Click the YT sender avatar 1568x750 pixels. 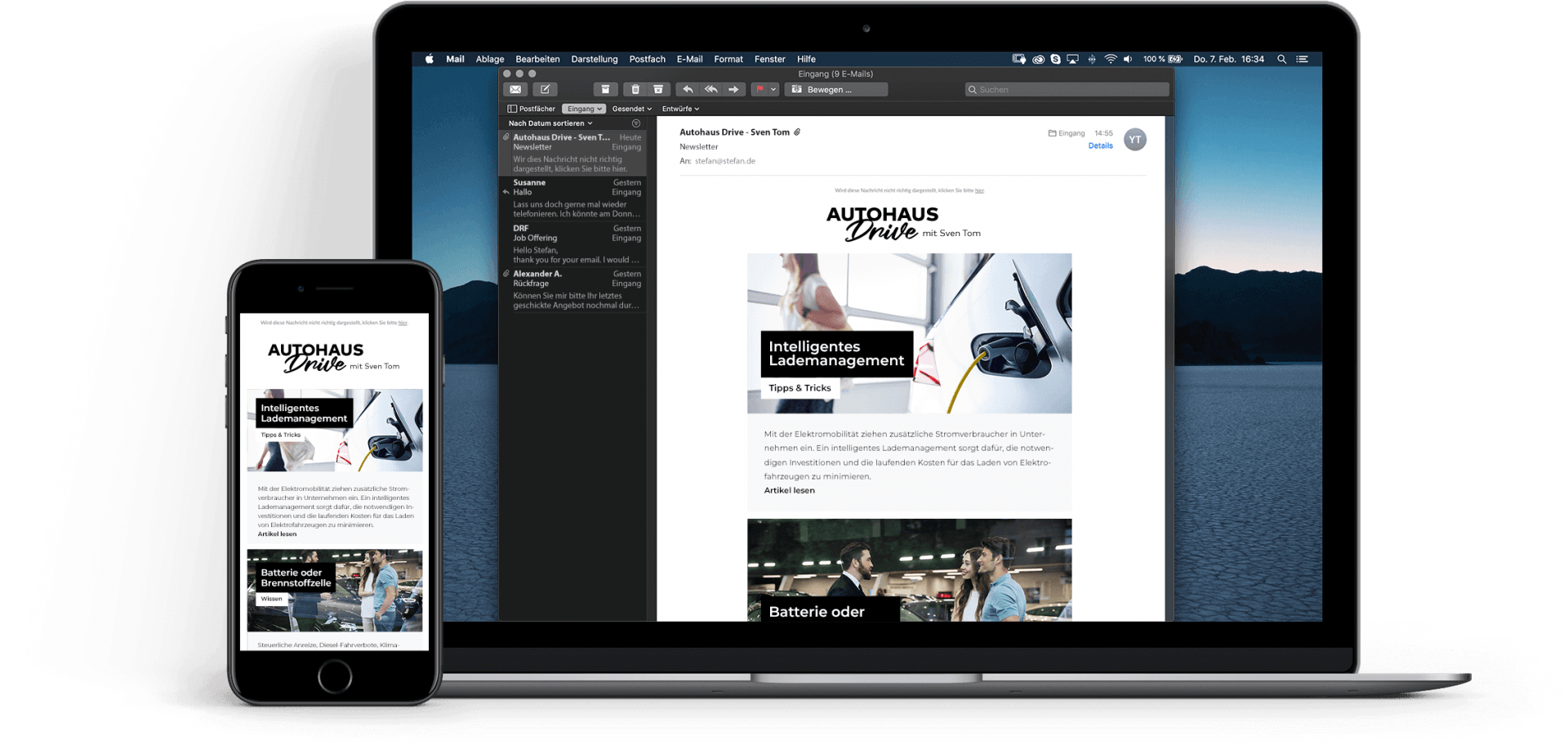click(x=1135, y=140)
